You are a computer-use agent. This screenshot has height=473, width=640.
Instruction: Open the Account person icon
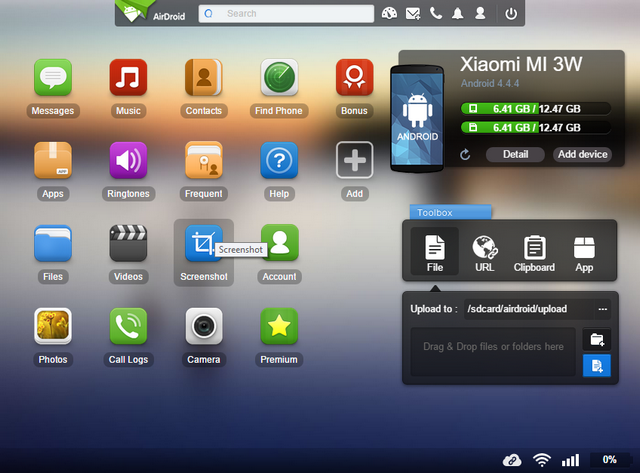tap(280, 243)
